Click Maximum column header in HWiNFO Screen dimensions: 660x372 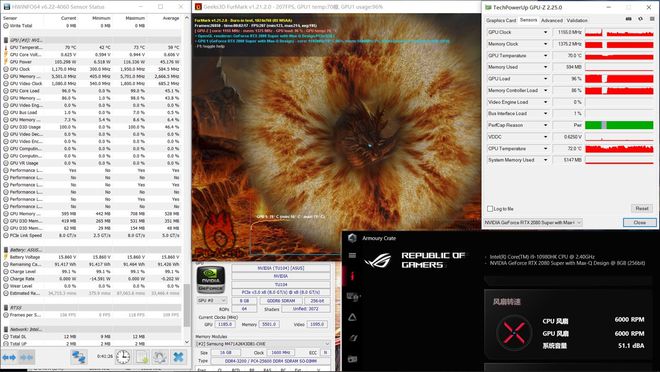(x=135, y=18)
